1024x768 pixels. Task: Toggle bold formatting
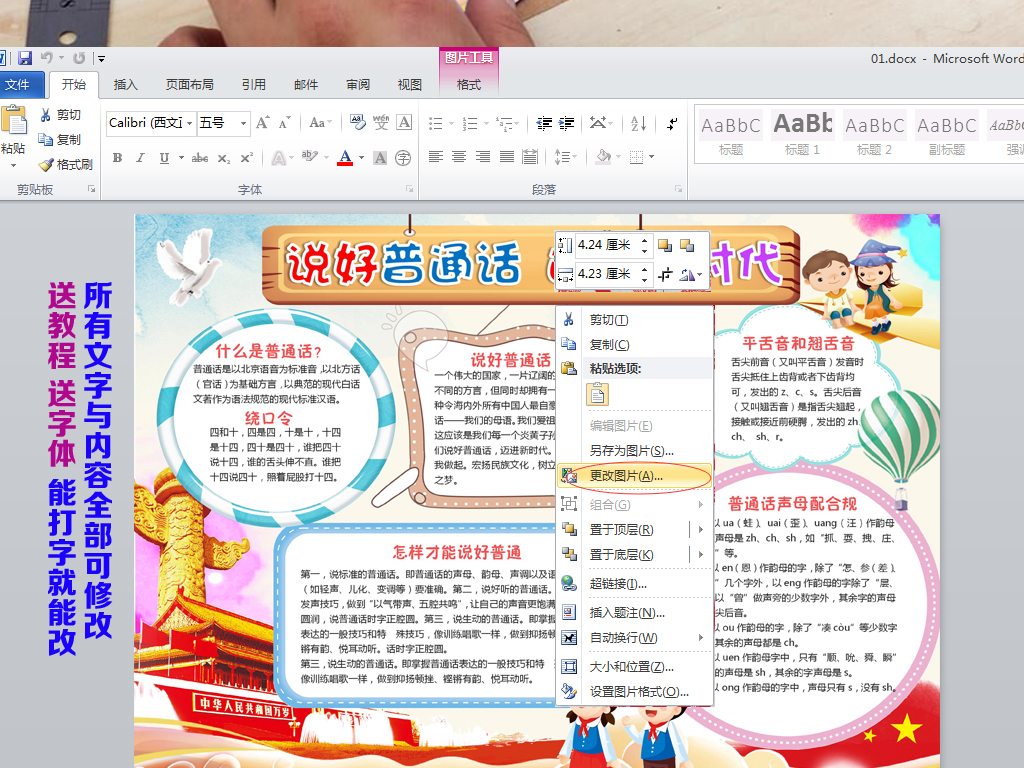[x=116, y=157]
